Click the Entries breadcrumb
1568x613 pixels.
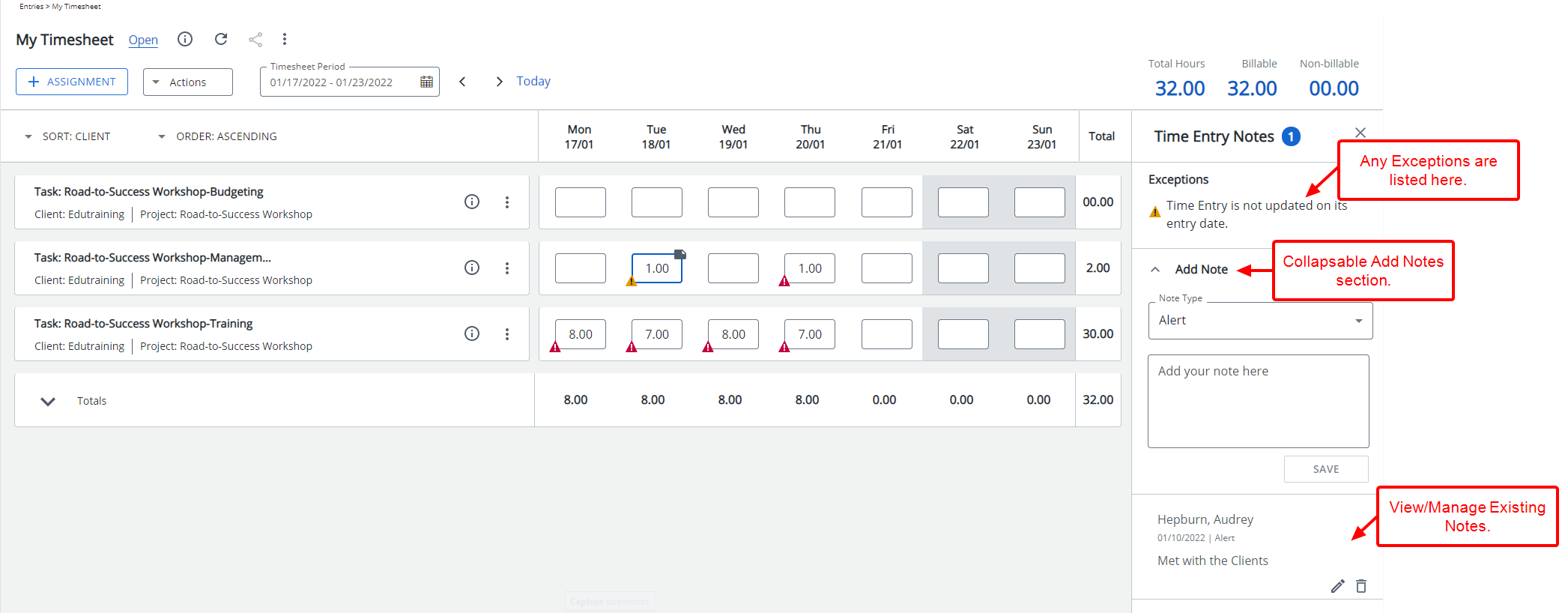tap(31, 6)
